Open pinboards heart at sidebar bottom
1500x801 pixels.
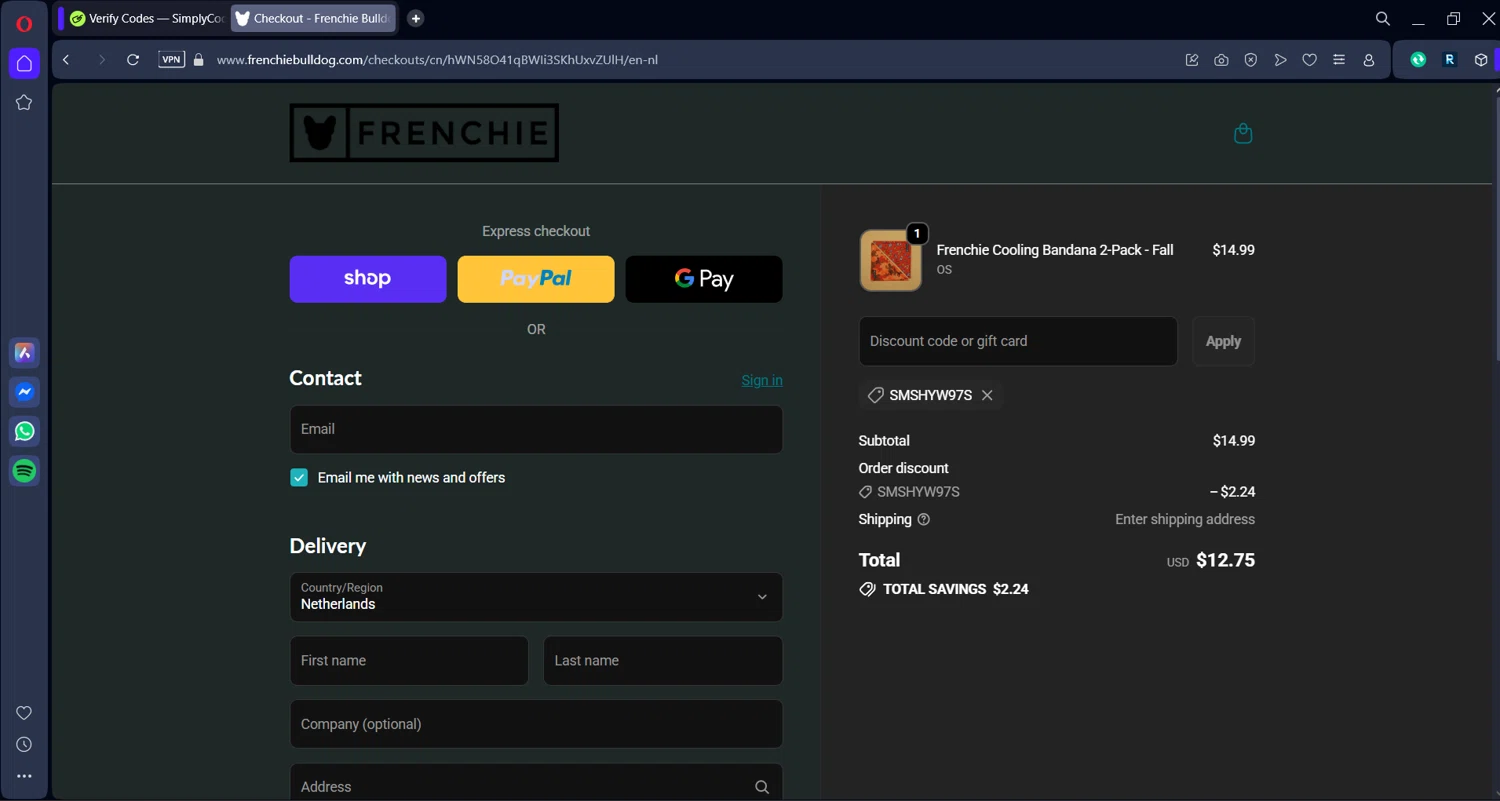[24, 713]
